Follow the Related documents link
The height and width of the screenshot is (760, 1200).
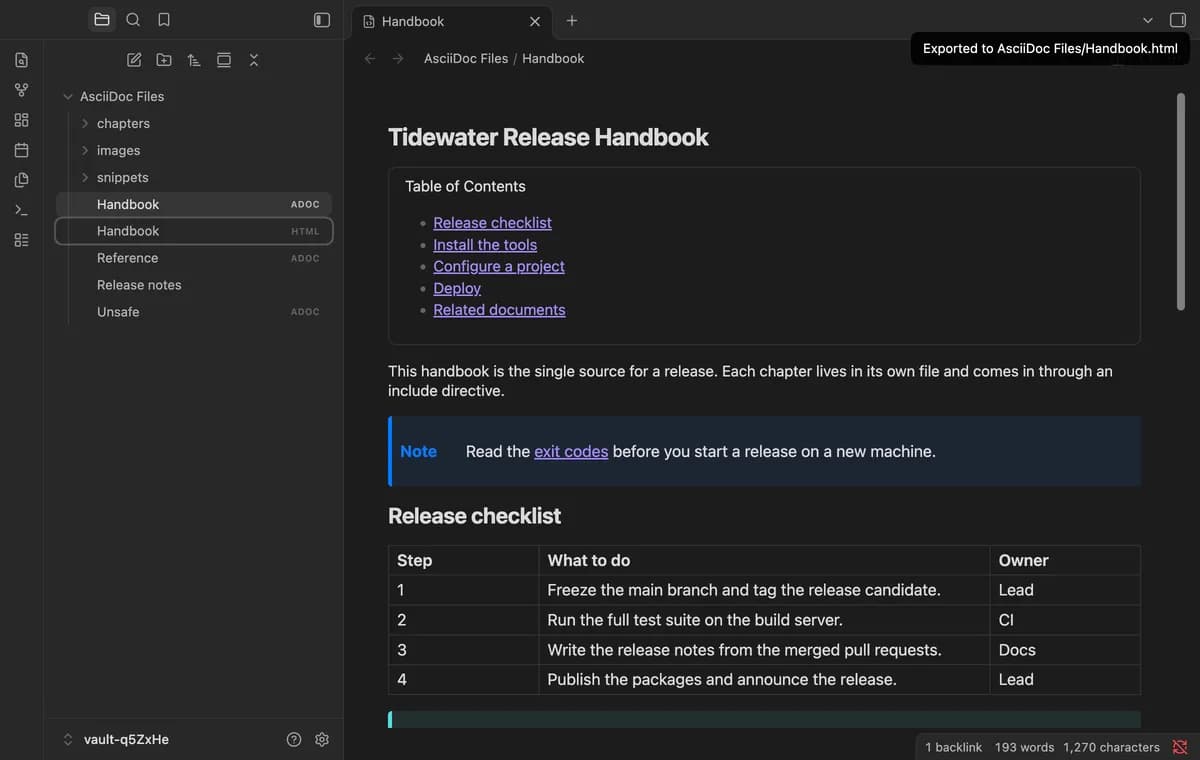(499, 310)
